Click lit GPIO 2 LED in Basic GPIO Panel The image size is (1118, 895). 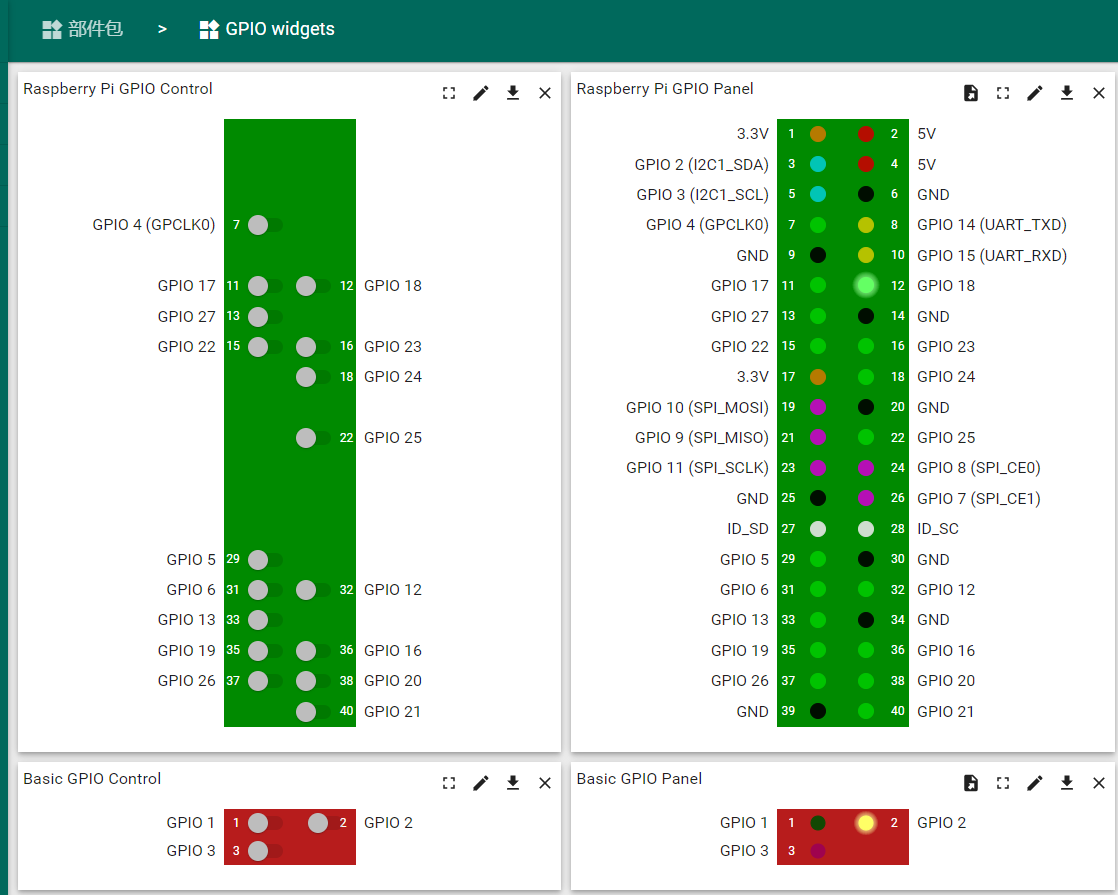(866, 822)
